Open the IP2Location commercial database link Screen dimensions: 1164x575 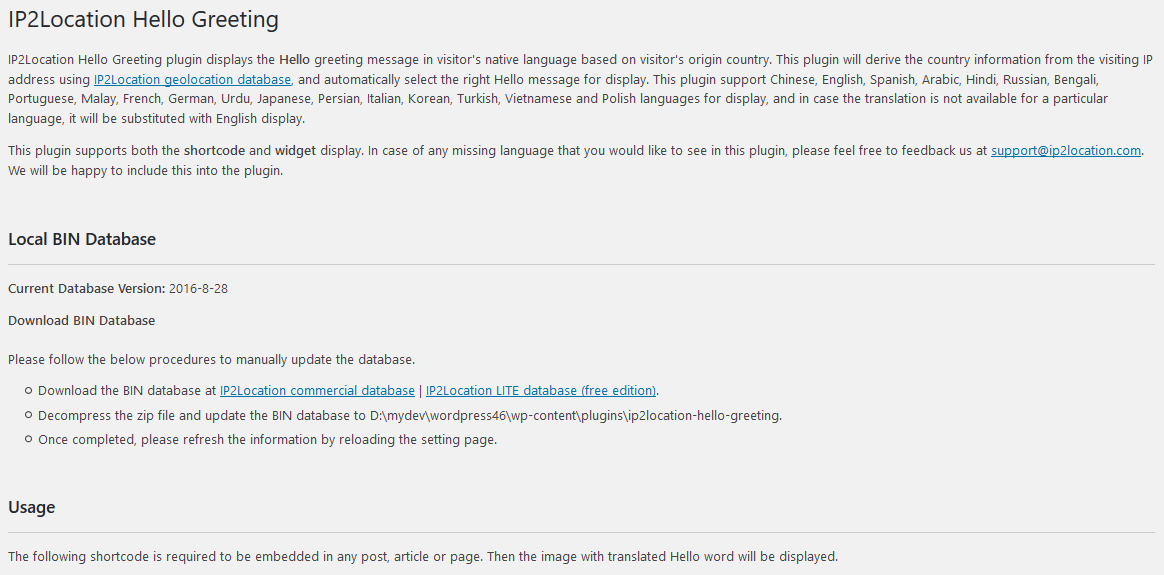tap(317, 390)
